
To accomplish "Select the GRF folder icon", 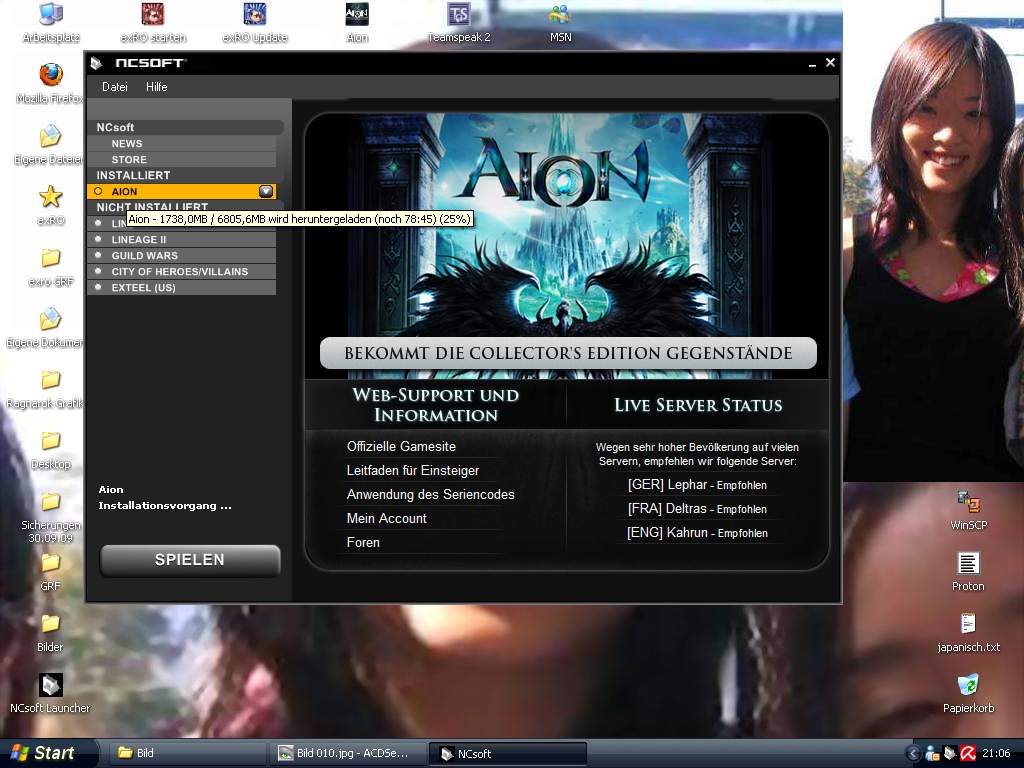I will point(51,571).
